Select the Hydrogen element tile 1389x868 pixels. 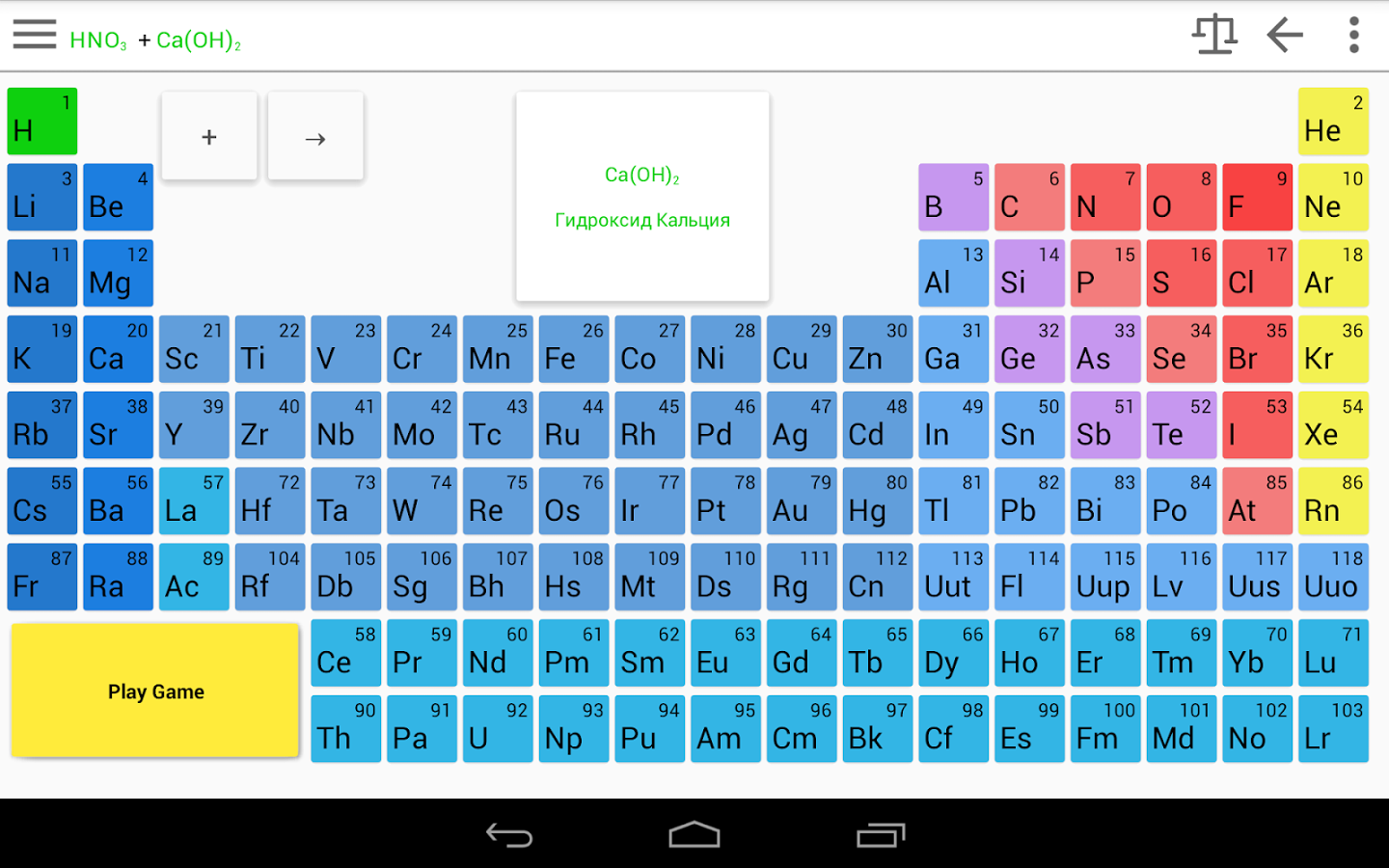coord(42,122)
